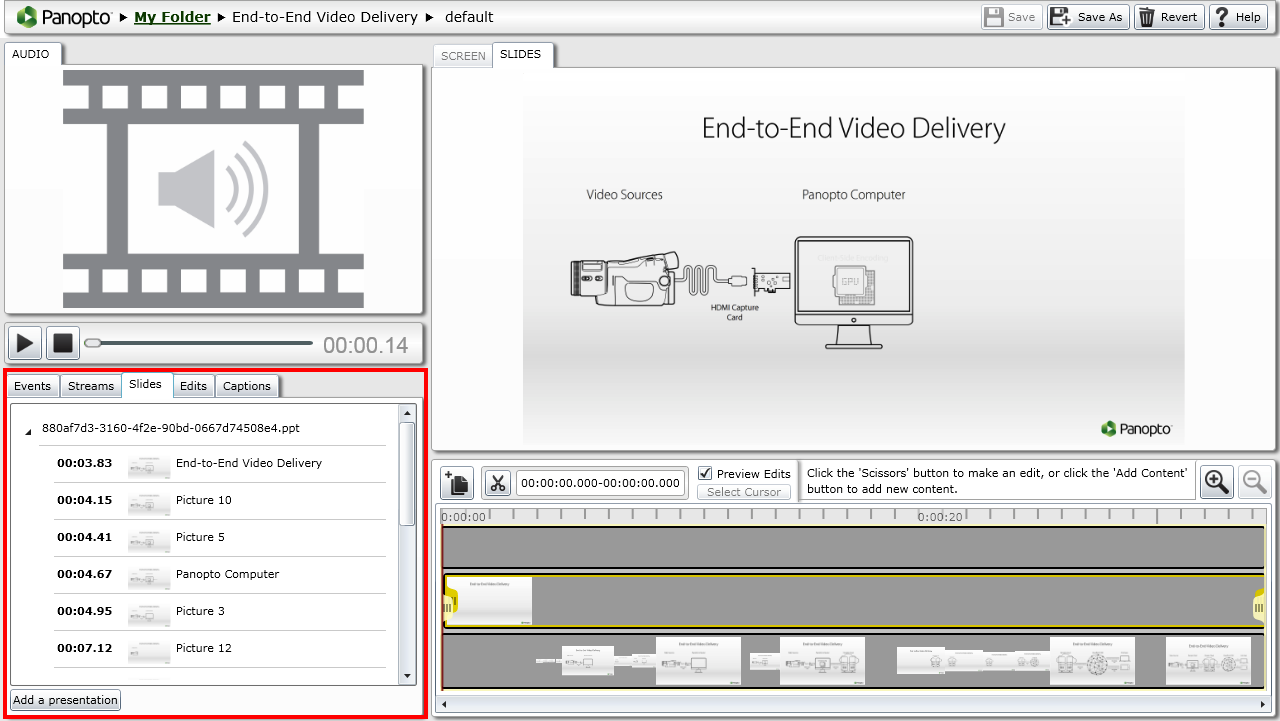Click the 00:00.14 playback time display
Screen dimensions: 1280x721
366,346
